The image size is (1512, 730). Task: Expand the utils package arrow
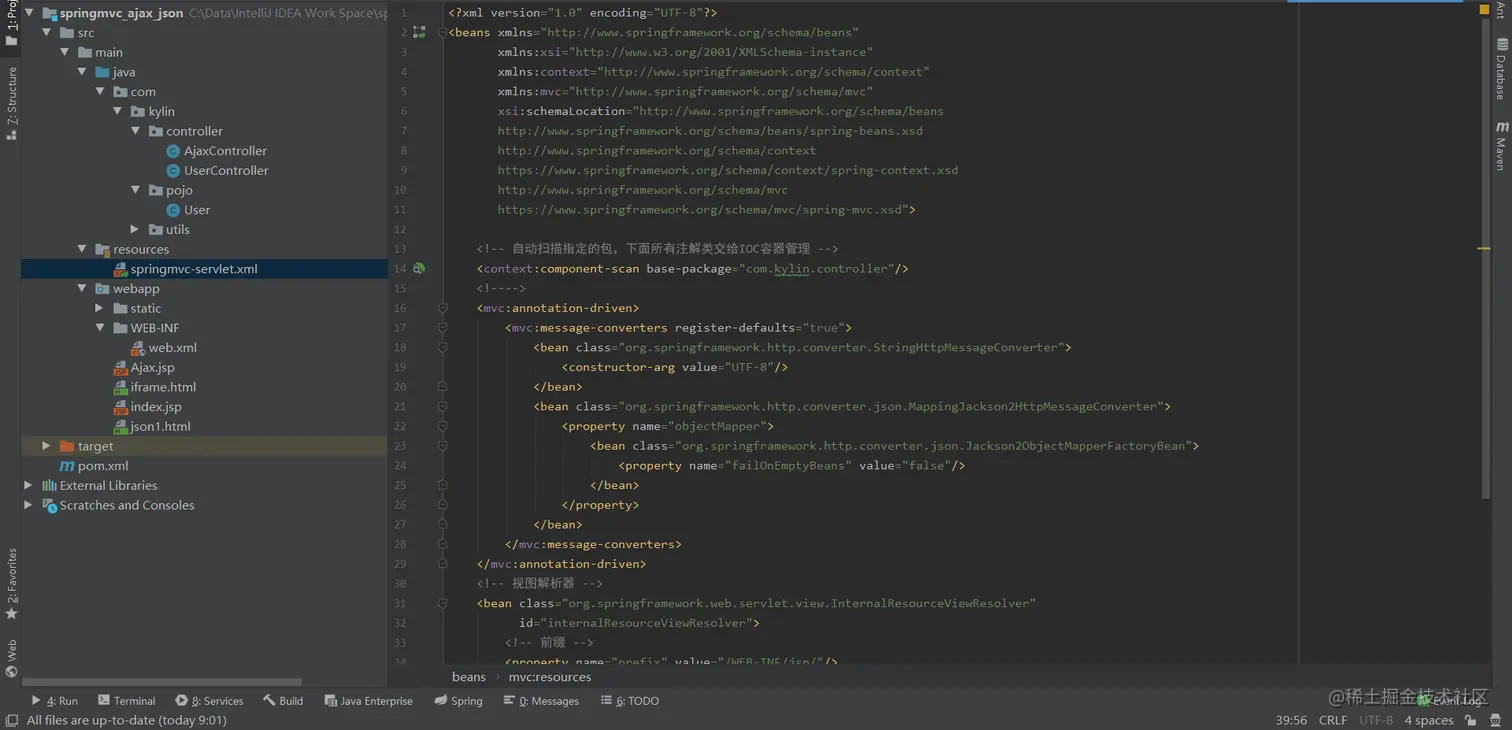click(136, 229)
